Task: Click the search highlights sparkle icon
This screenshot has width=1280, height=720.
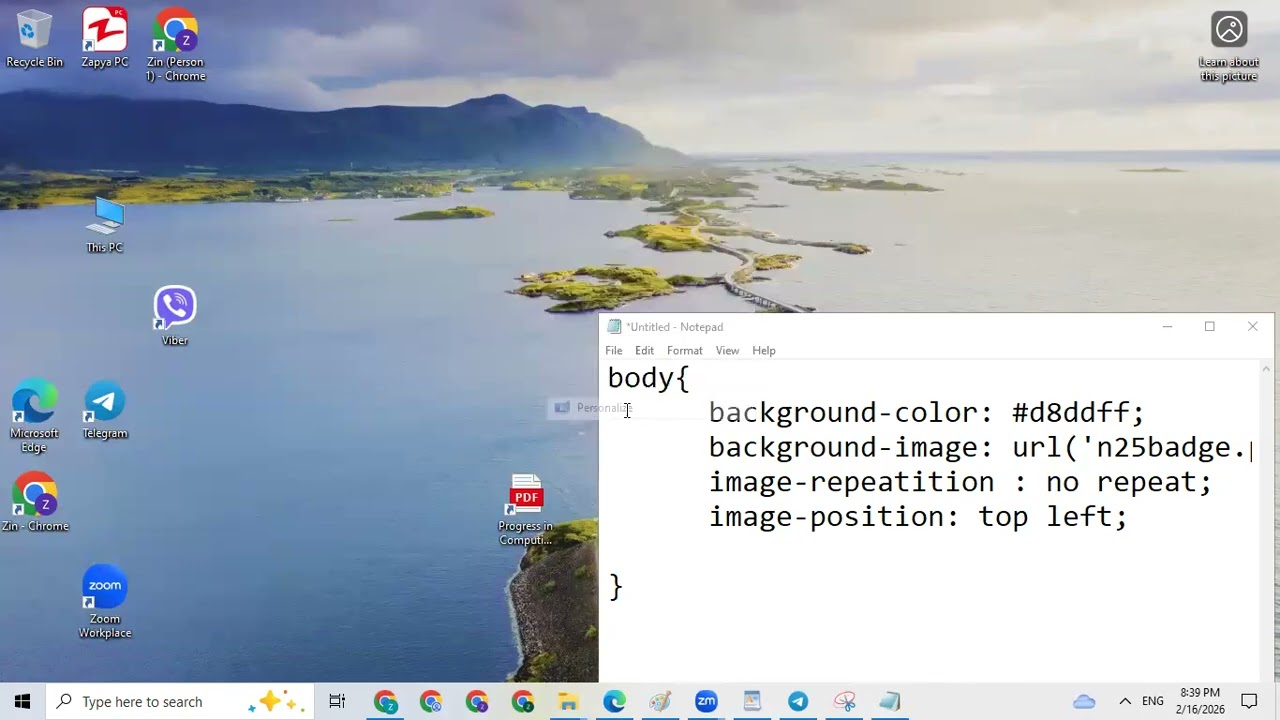Action: [x=273, y=701]
